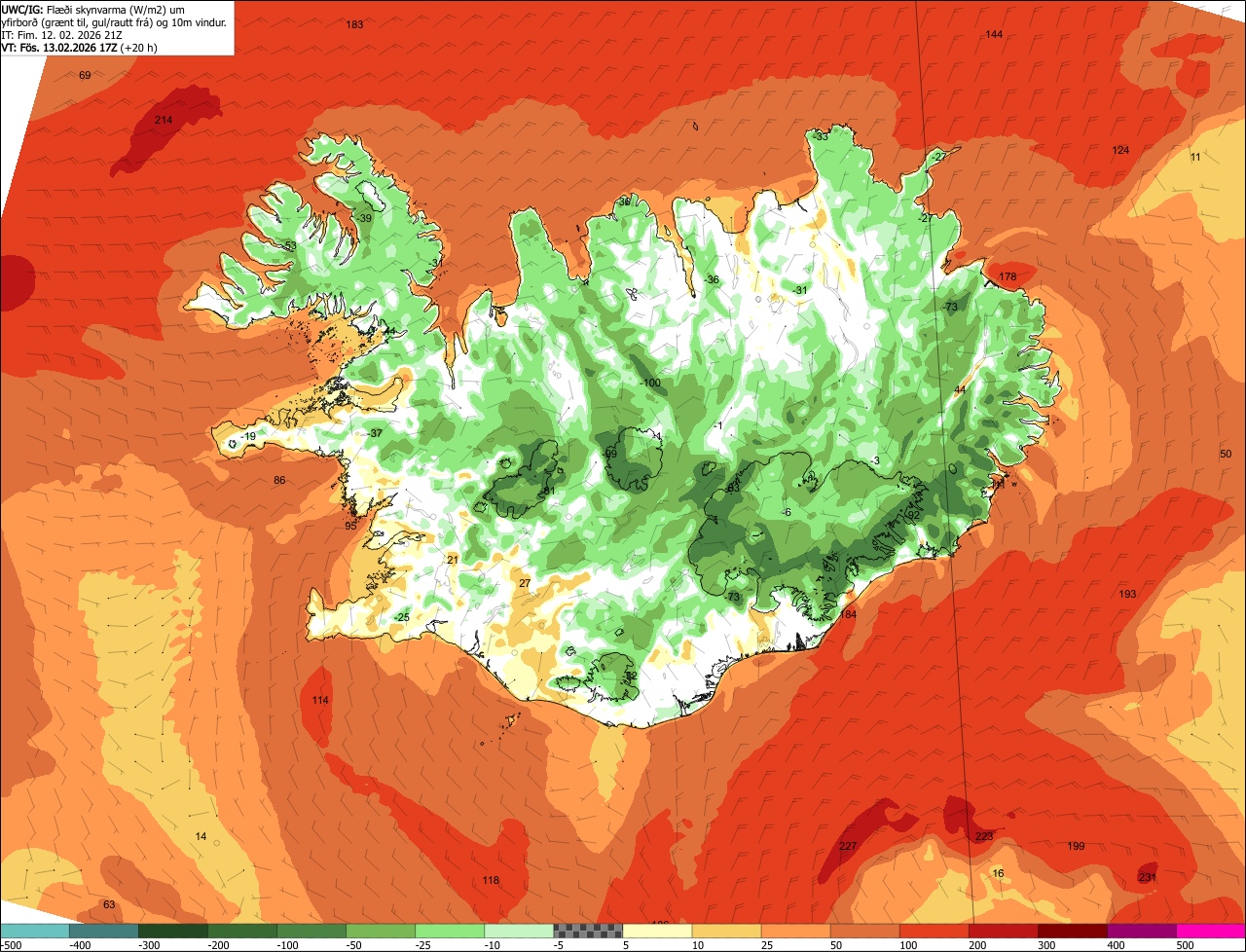
Task: Click the map value -39 in the Westfjords
Action: (x=364, y=218)
